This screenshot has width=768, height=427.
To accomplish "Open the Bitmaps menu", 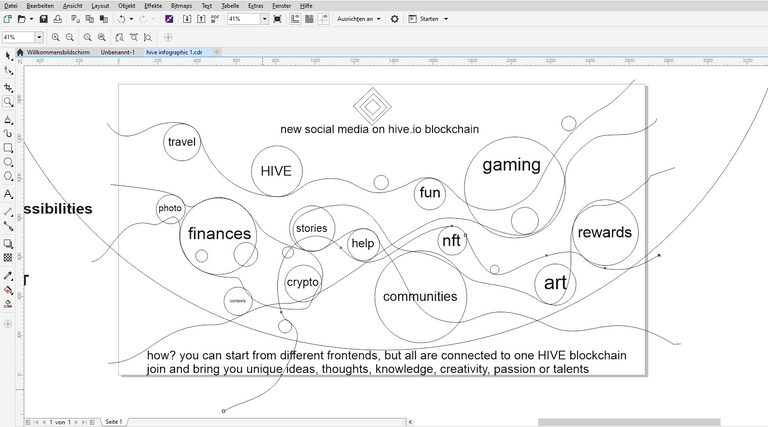I will 181,5.
